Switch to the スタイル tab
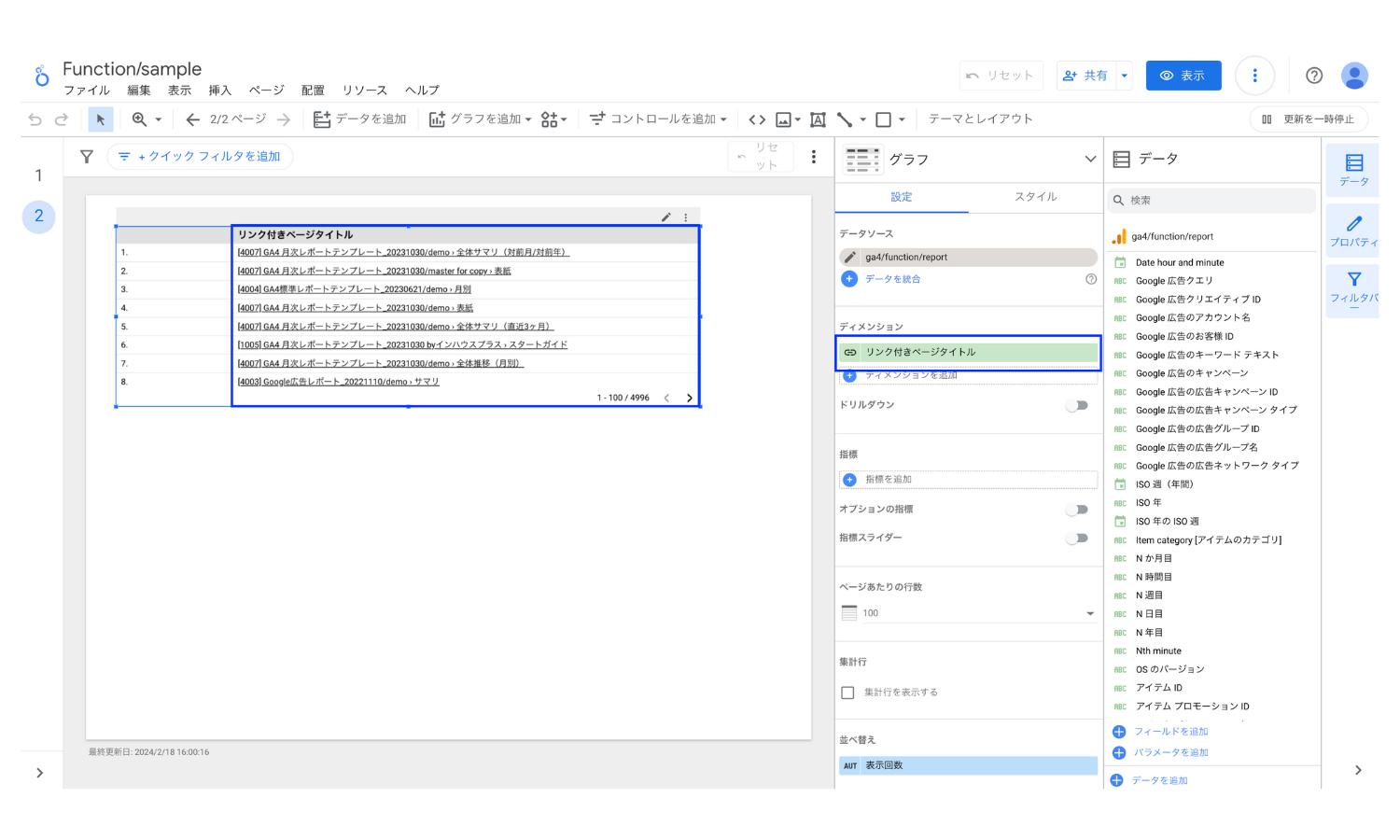Viewport: 1400px width, 840px height. pyautogui.click(x=1036, y=197)
